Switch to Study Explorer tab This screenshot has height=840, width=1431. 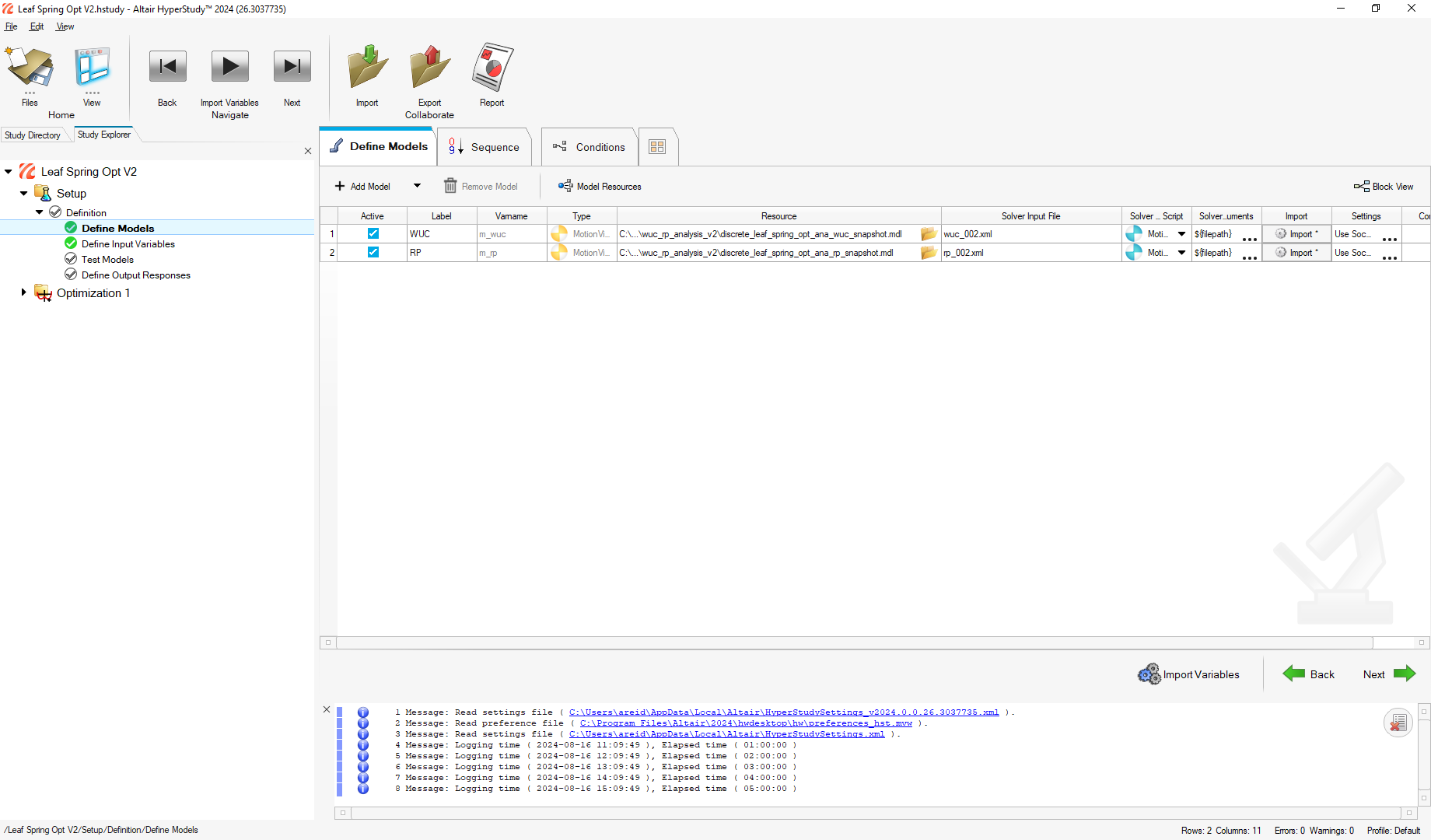point(104,135)
